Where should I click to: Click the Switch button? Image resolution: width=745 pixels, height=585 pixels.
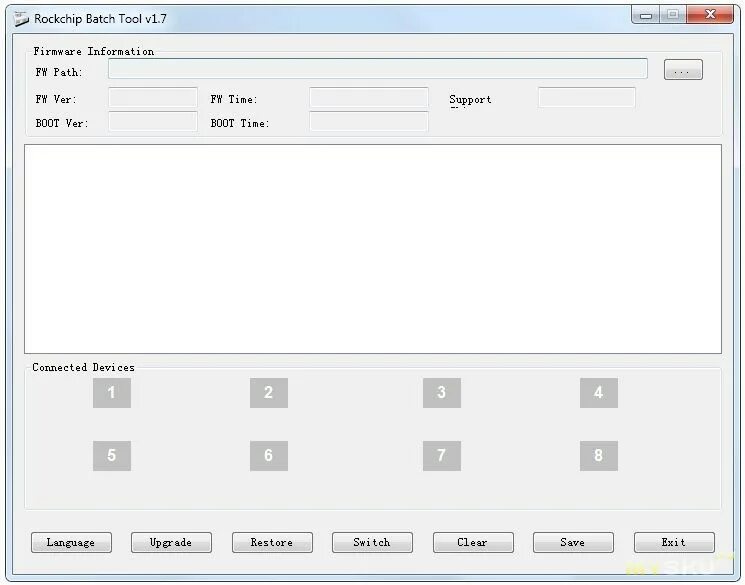pyautogui.click(x=372, y=542)
